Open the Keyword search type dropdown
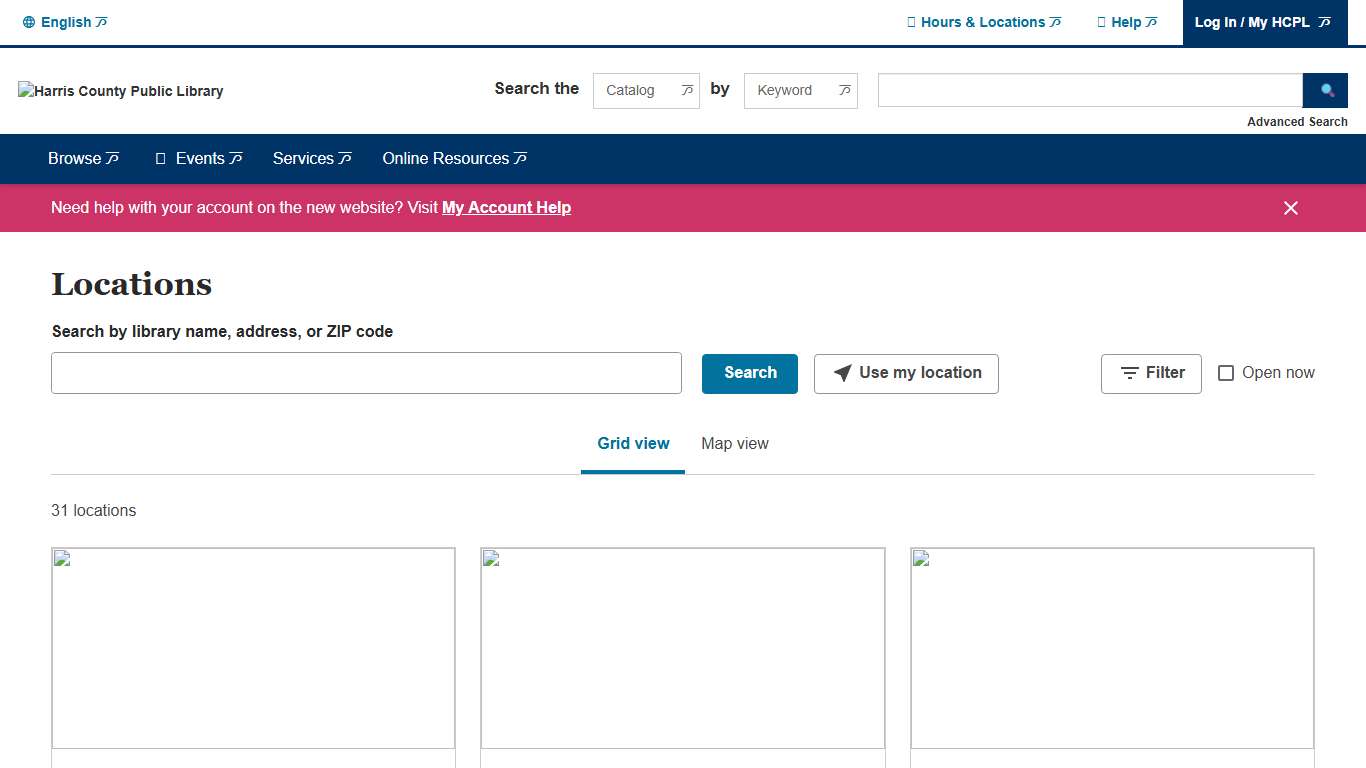Screen dimensions: 1366x768 coord(800,90)
